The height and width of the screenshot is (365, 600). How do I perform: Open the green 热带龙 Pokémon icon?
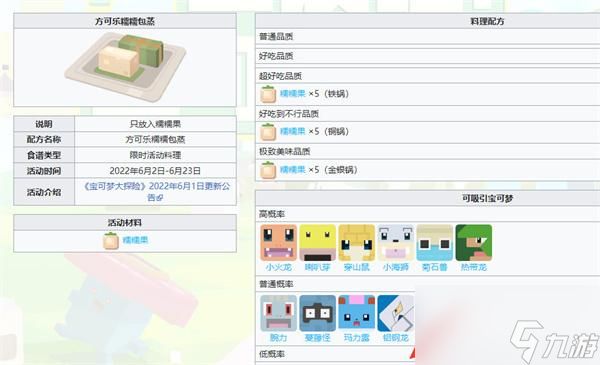click(474, 243)
